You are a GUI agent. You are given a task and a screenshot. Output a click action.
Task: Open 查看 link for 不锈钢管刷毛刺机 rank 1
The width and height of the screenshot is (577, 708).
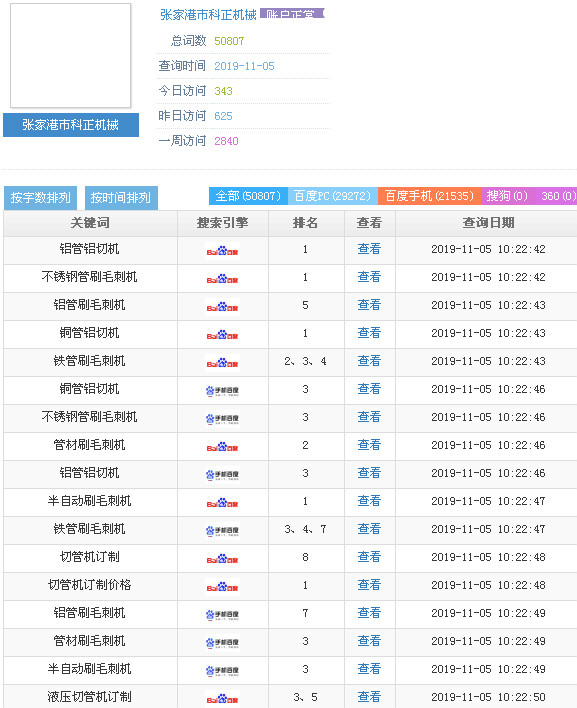(369, 277)
